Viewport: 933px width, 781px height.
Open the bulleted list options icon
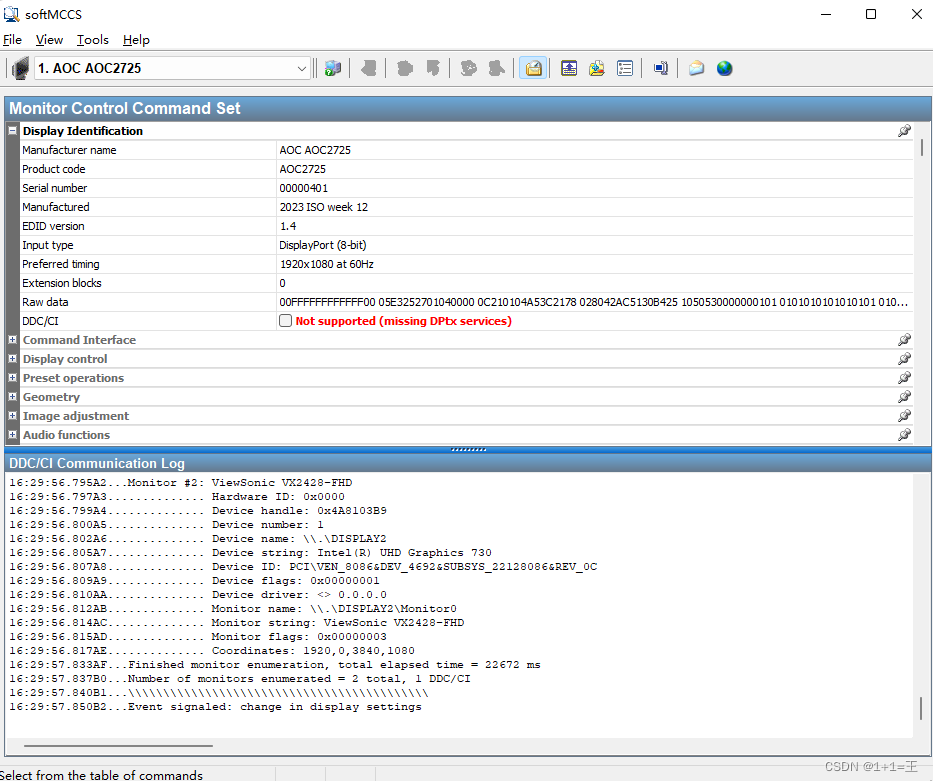tap(625, 68)
